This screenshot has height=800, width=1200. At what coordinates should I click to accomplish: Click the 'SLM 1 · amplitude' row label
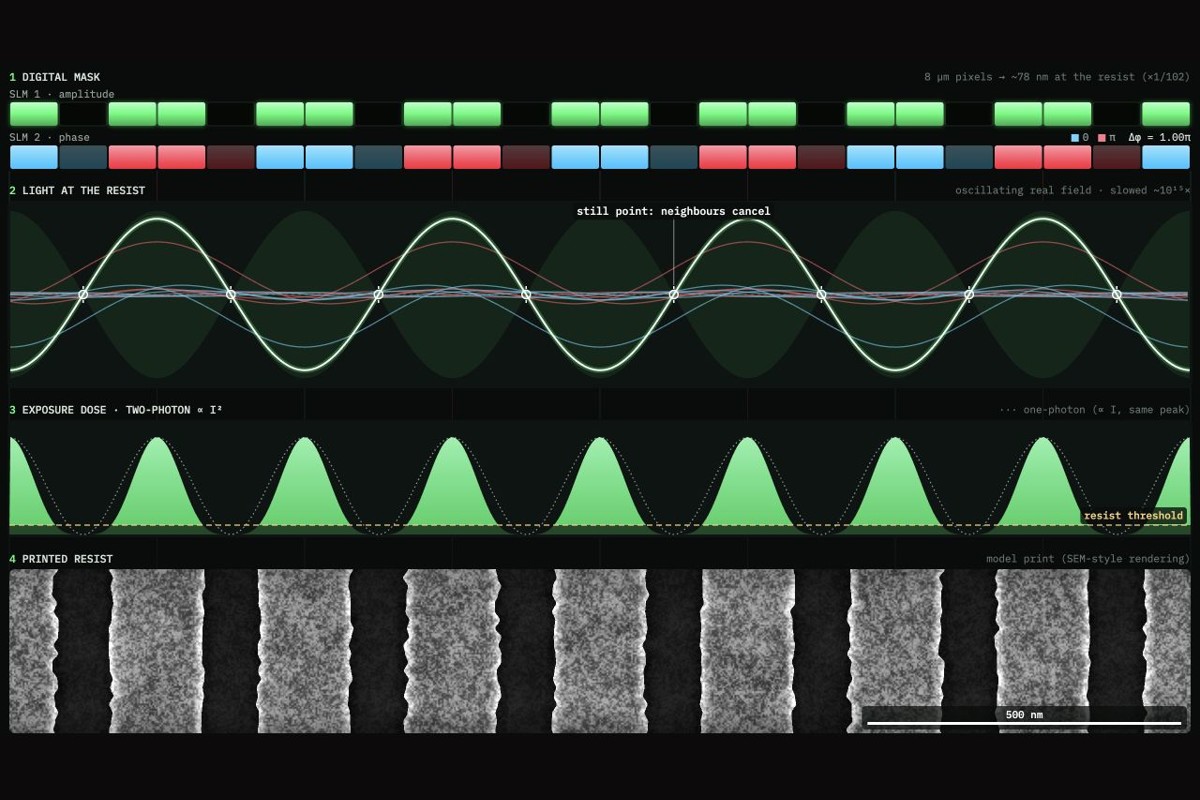coord(62,94)
